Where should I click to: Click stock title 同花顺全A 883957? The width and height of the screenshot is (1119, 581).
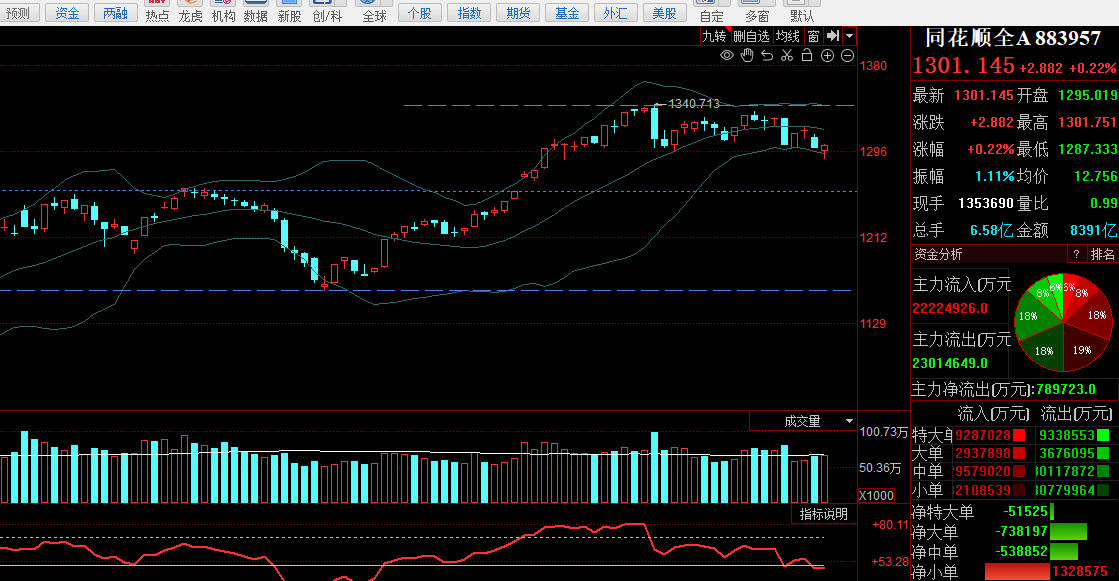pos(1013,38)
